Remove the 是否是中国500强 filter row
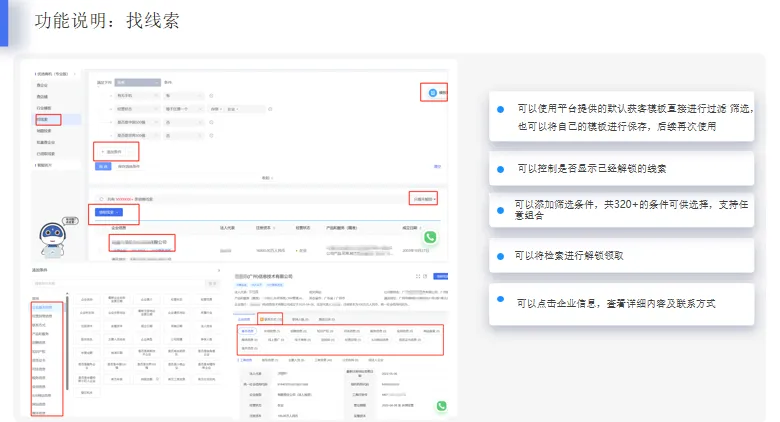 click(x=211, y=122)
